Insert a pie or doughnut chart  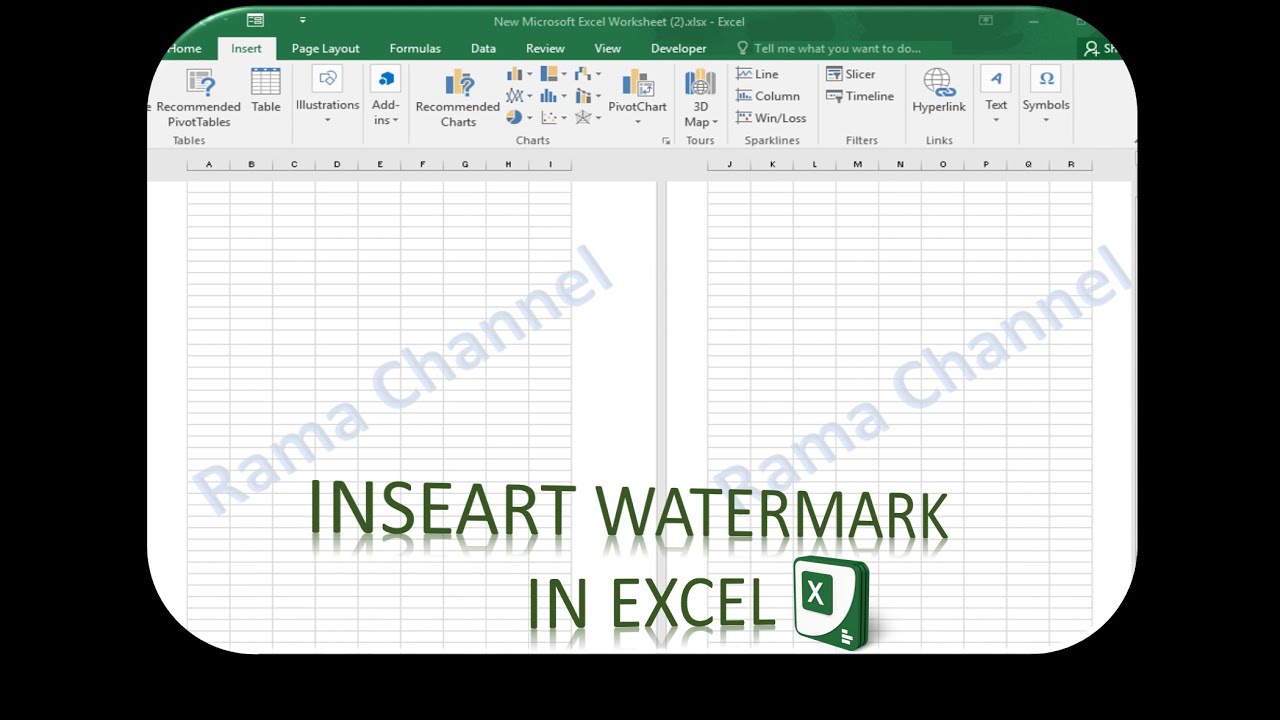[519, 118]
